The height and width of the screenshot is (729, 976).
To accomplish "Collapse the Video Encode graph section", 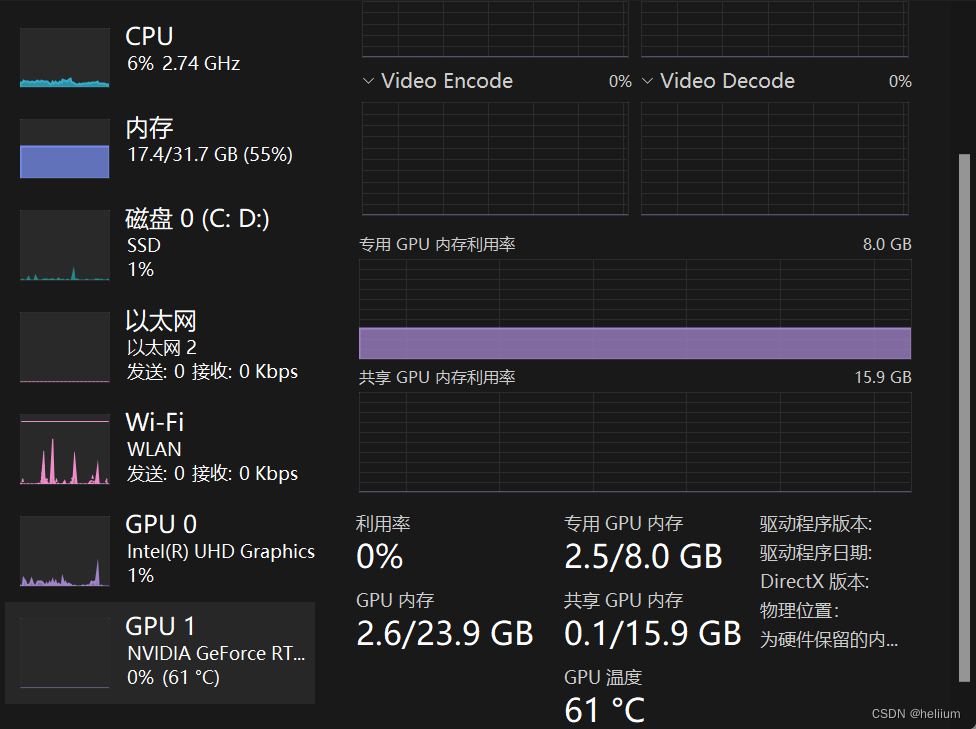I will (368, 81).
